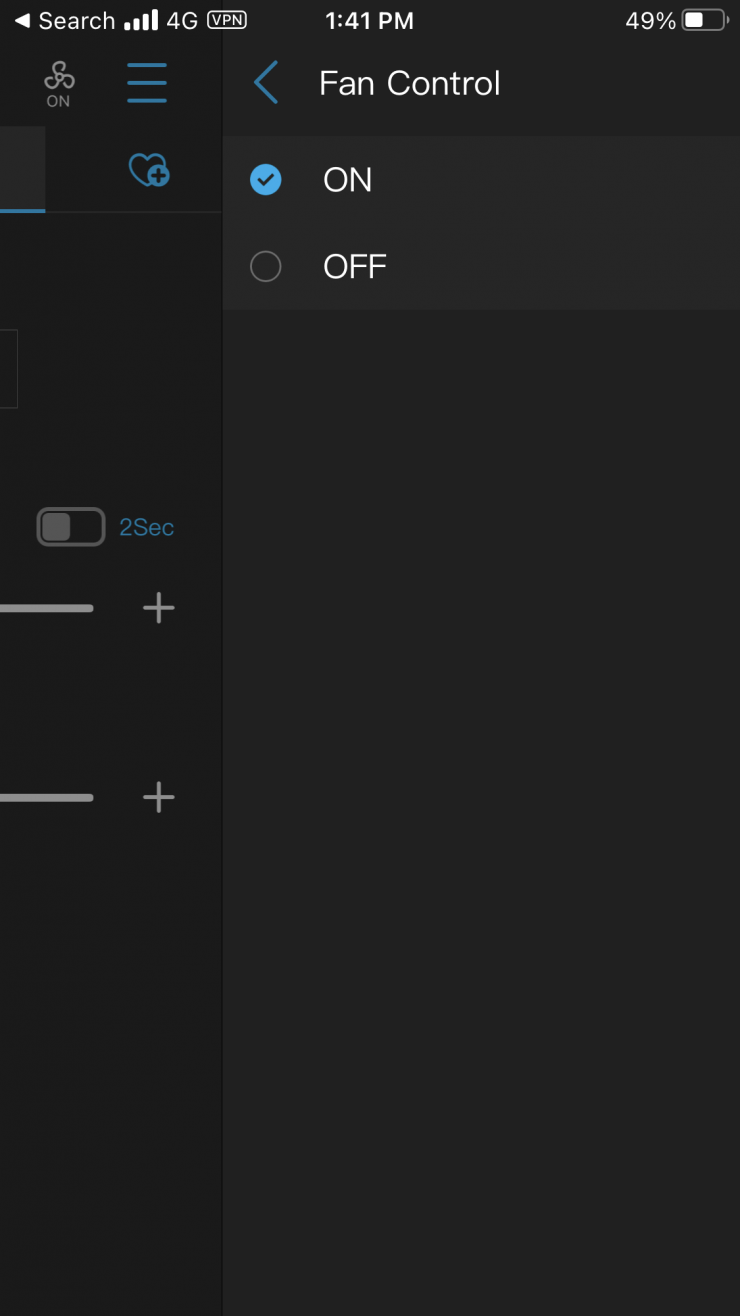Screen dimensions: 740x1316
Task: Tap the lower plus increment icon
Action: [x=159, y=797]
